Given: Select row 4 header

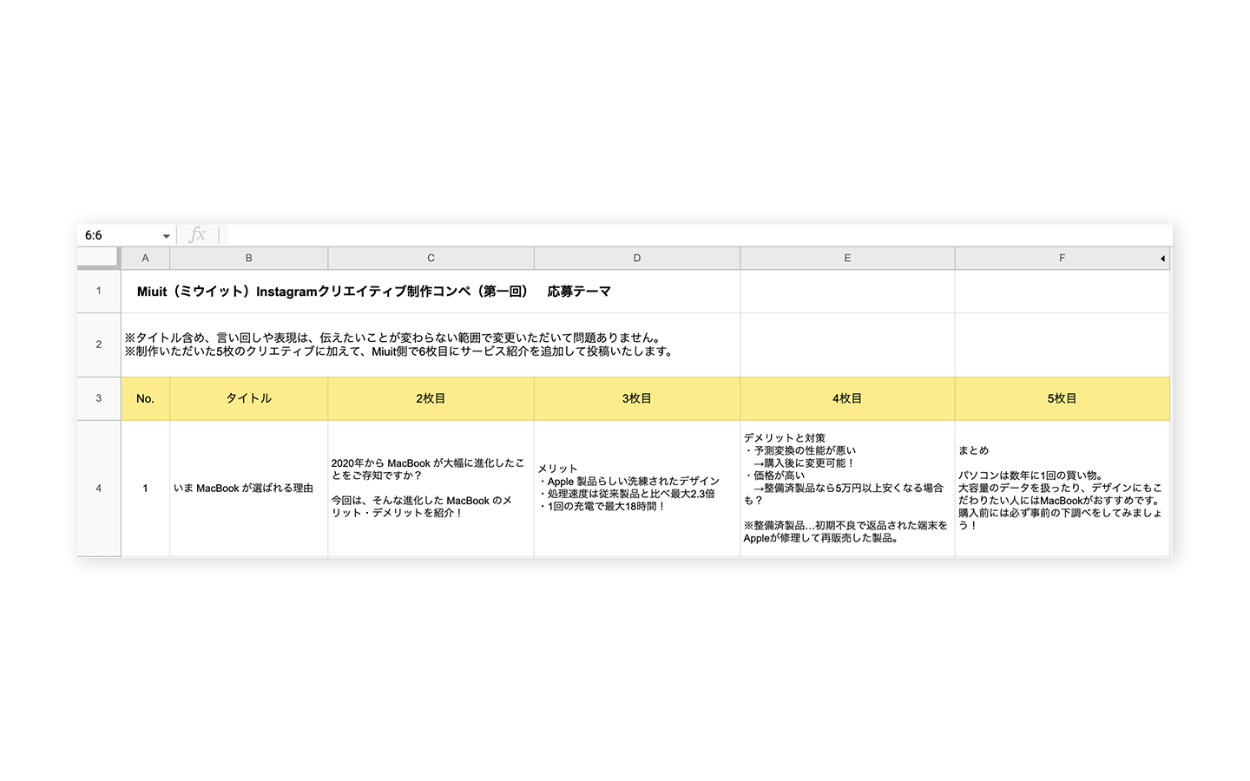Looking at the screenshot, I should click(x=99, y=488).
